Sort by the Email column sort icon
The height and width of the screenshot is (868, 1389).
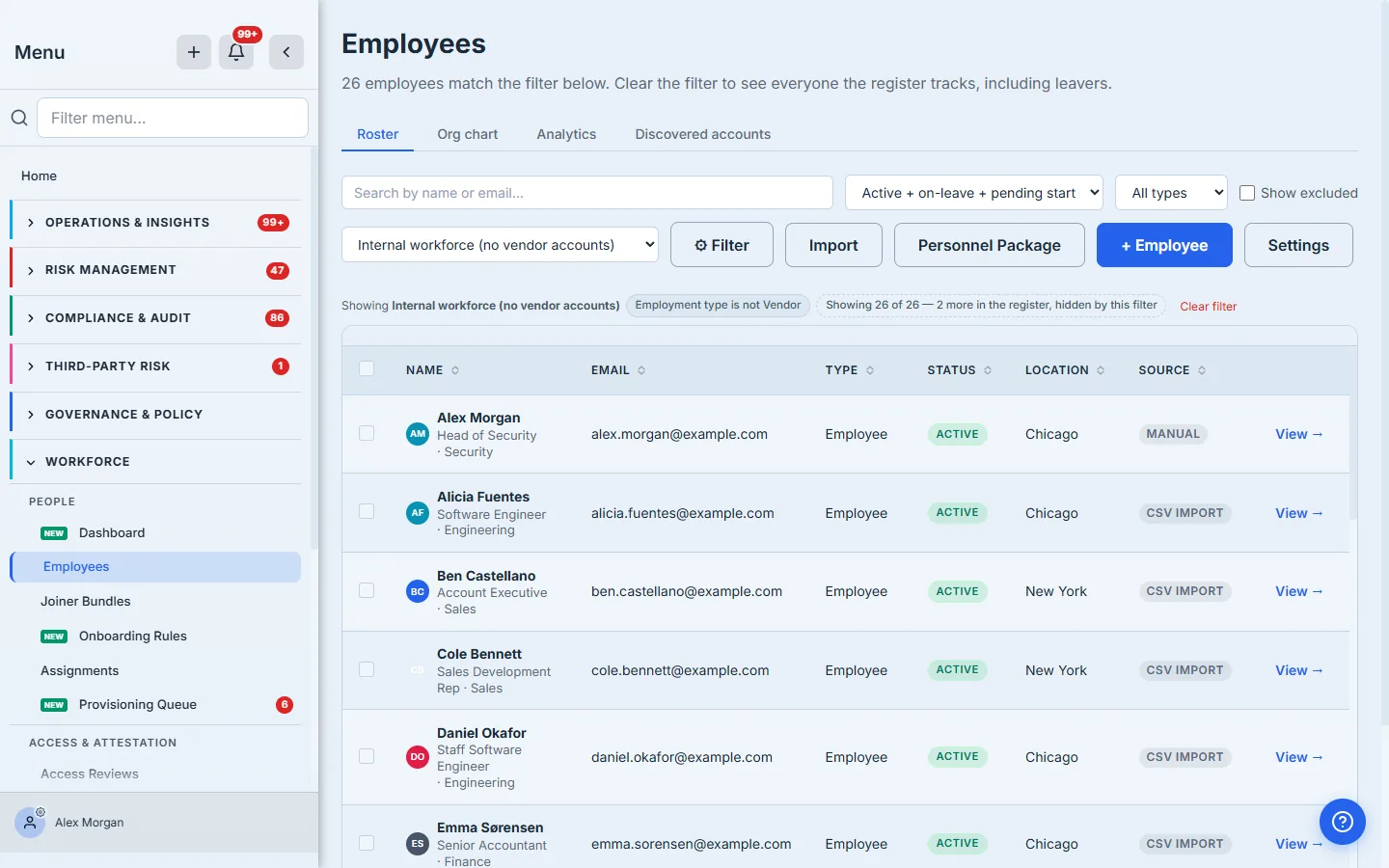641,370
